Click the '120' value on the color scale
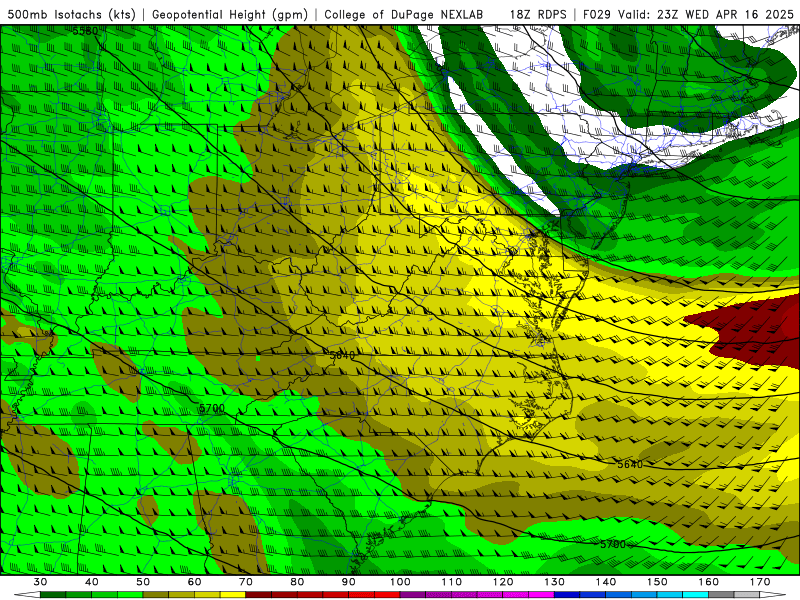Viewport: 800px width, 600px height. [503, 582]
